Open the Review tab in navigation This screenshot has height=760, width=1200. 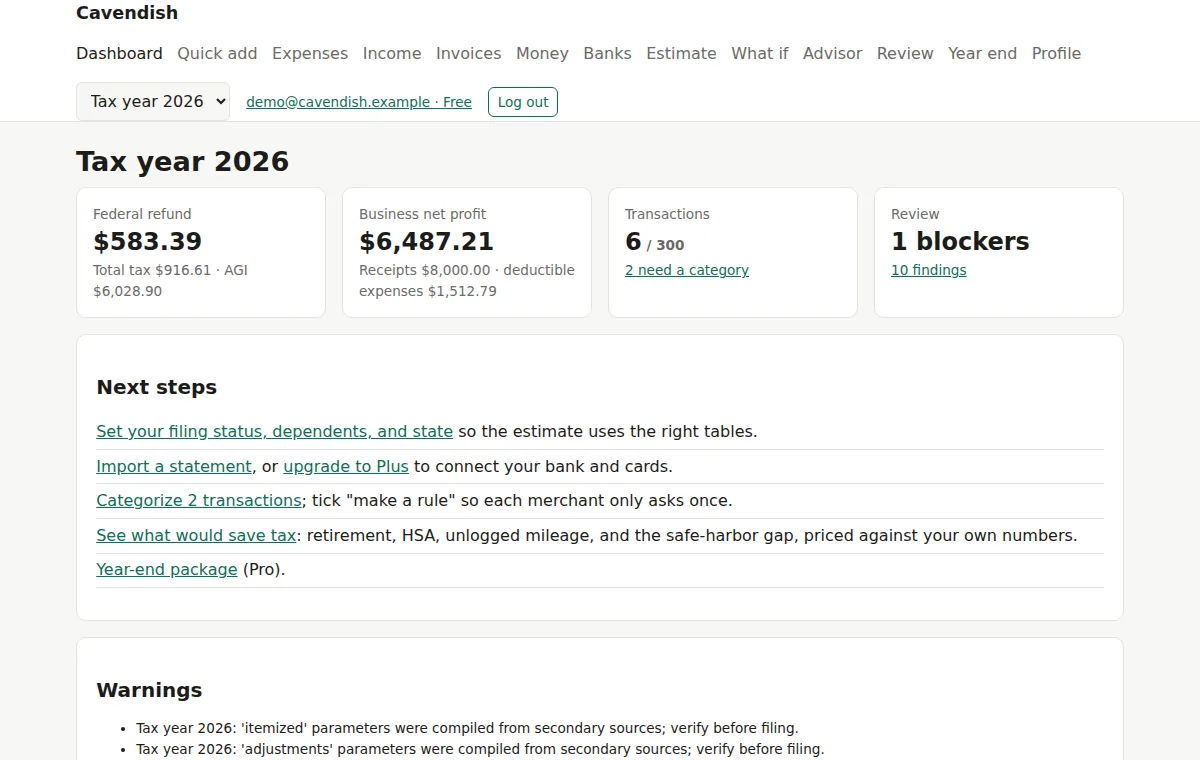pos(905,53)
